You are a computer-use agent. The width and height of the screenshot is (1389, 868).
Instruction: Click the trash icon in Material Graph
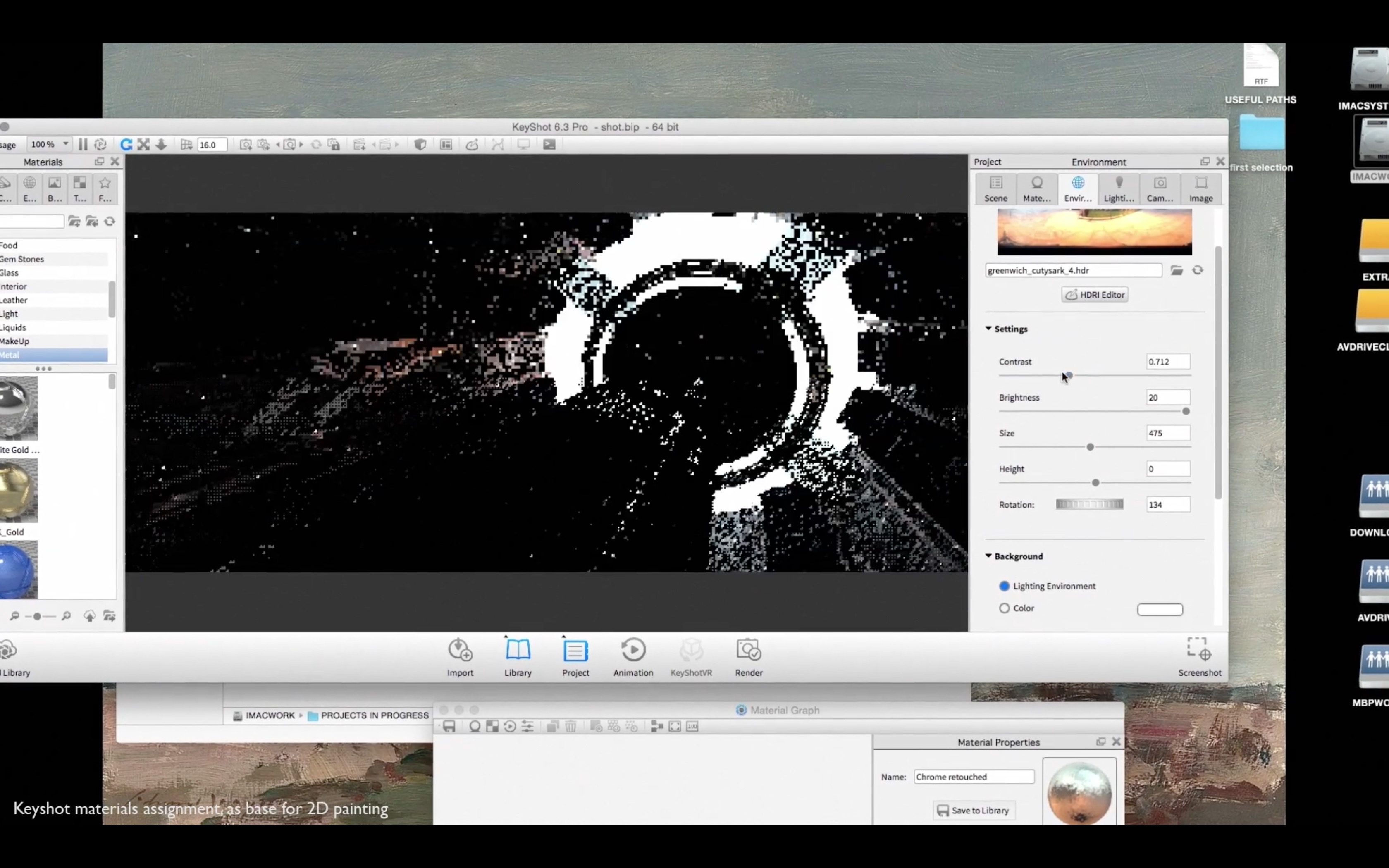[570, 727]
